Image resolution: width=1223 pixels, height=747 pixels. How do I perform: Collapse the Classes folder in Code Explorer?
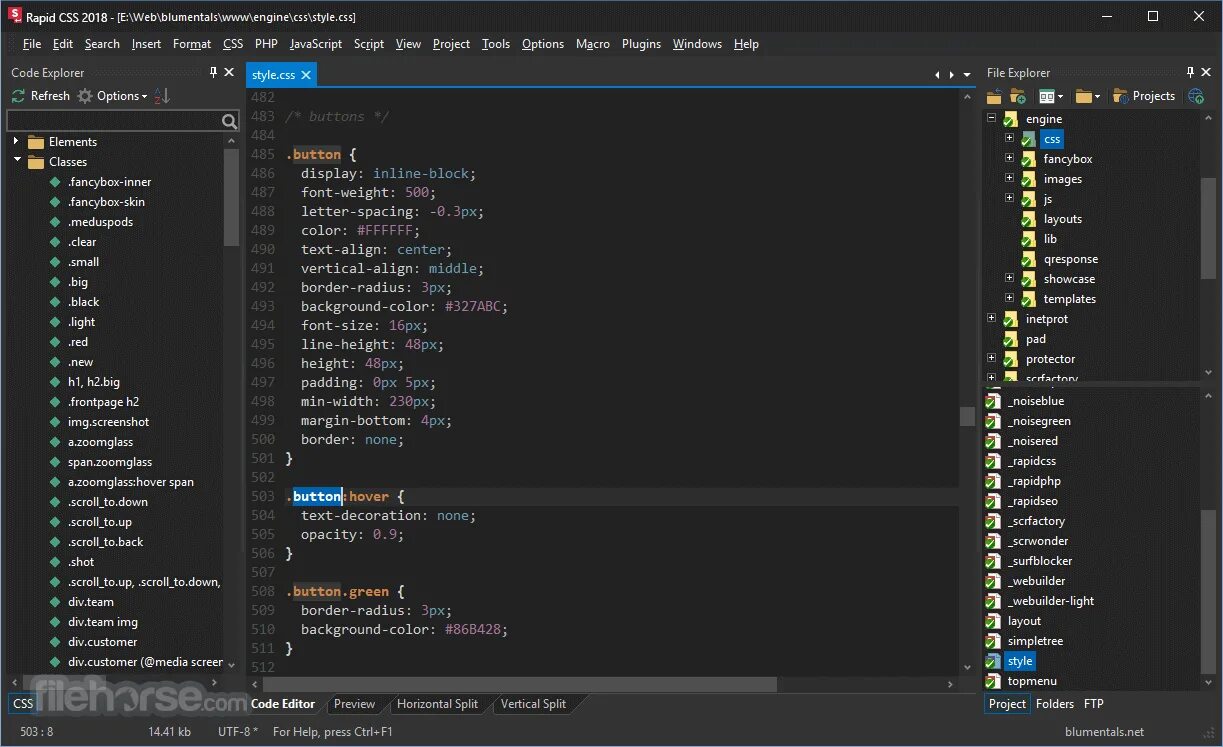click(x=16, y=161)
